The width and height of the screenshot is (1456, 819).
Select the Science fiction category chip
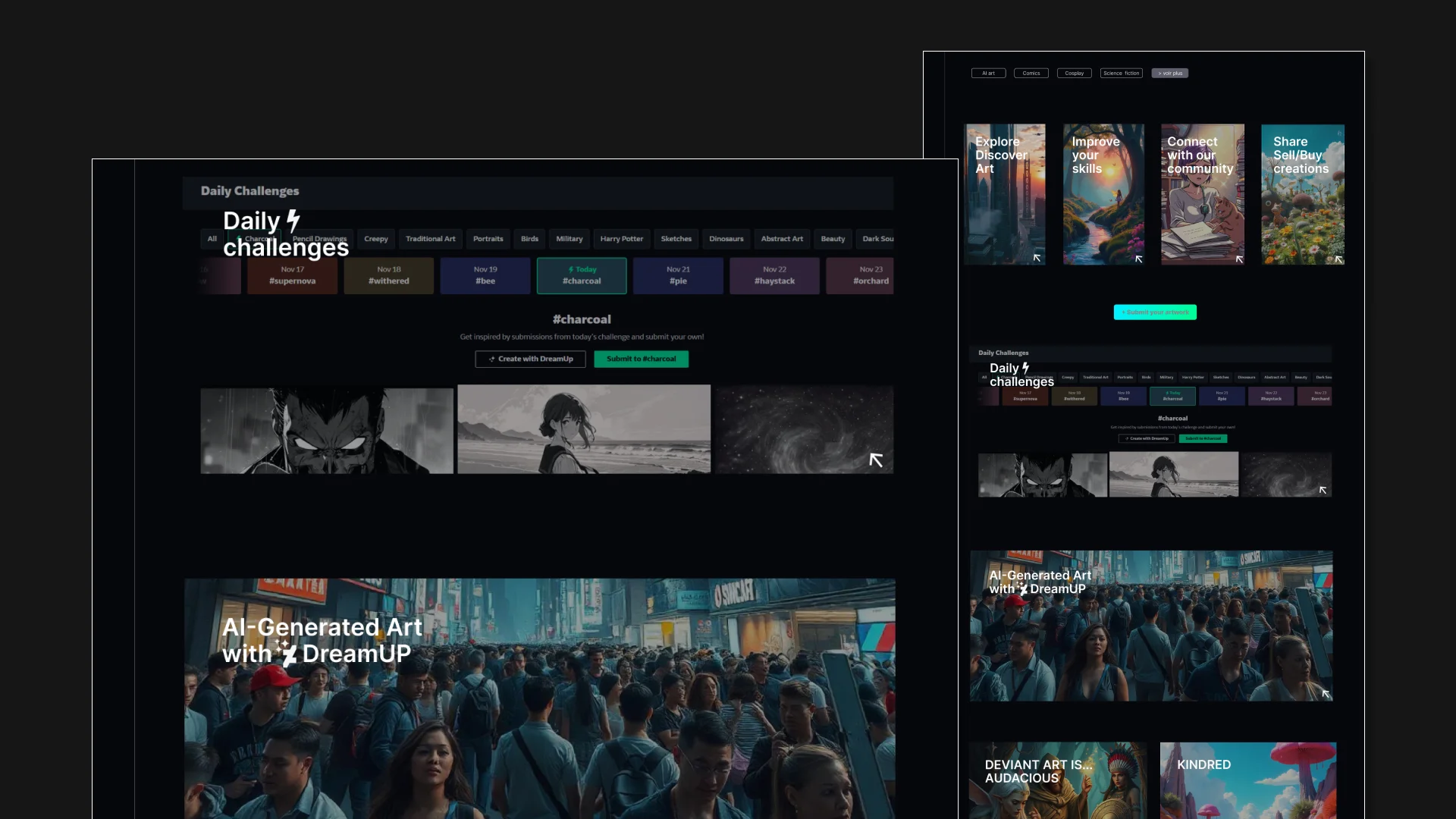1121,74
